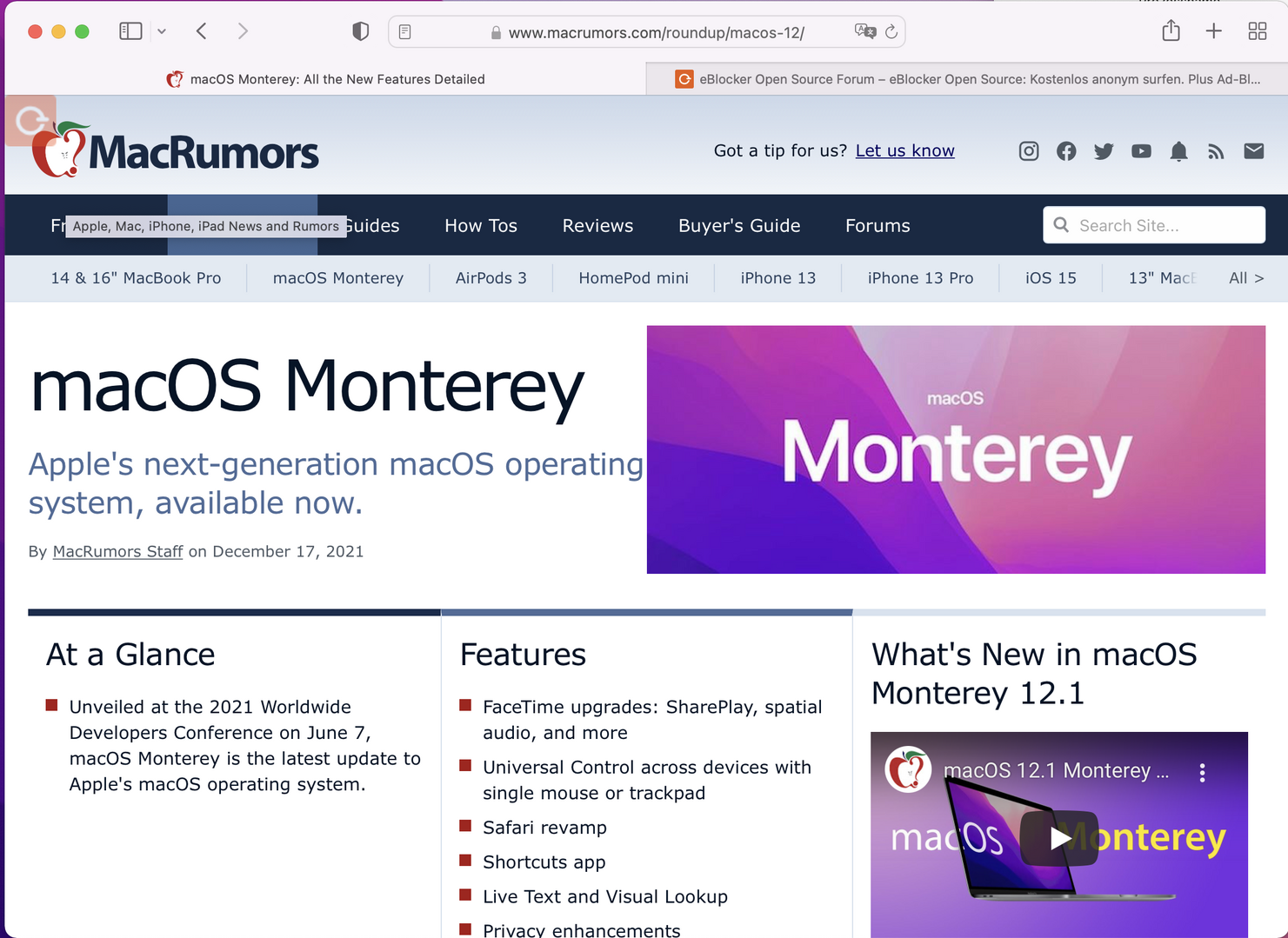The image size is (1288, 938).
Task: Click video title 'macOS 12.1 Monterey'
Action: point(1056,771)
